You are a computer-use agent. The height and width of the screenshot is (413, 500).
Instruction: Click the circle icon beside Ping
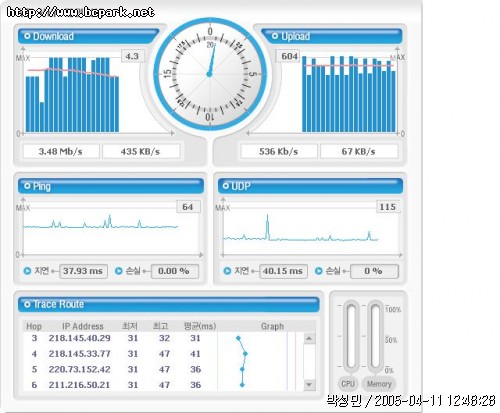click(27, 186)
